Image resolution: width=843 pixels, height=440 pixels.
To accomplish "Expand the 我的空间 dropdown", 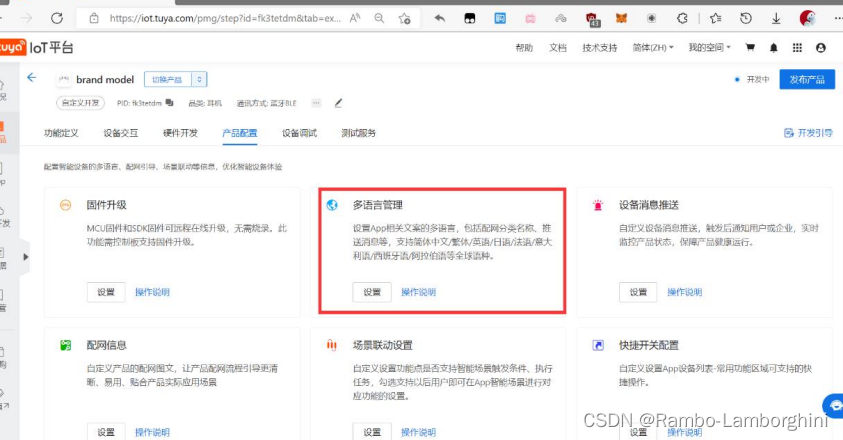I will pyautogui.click(x=709, y=48).
